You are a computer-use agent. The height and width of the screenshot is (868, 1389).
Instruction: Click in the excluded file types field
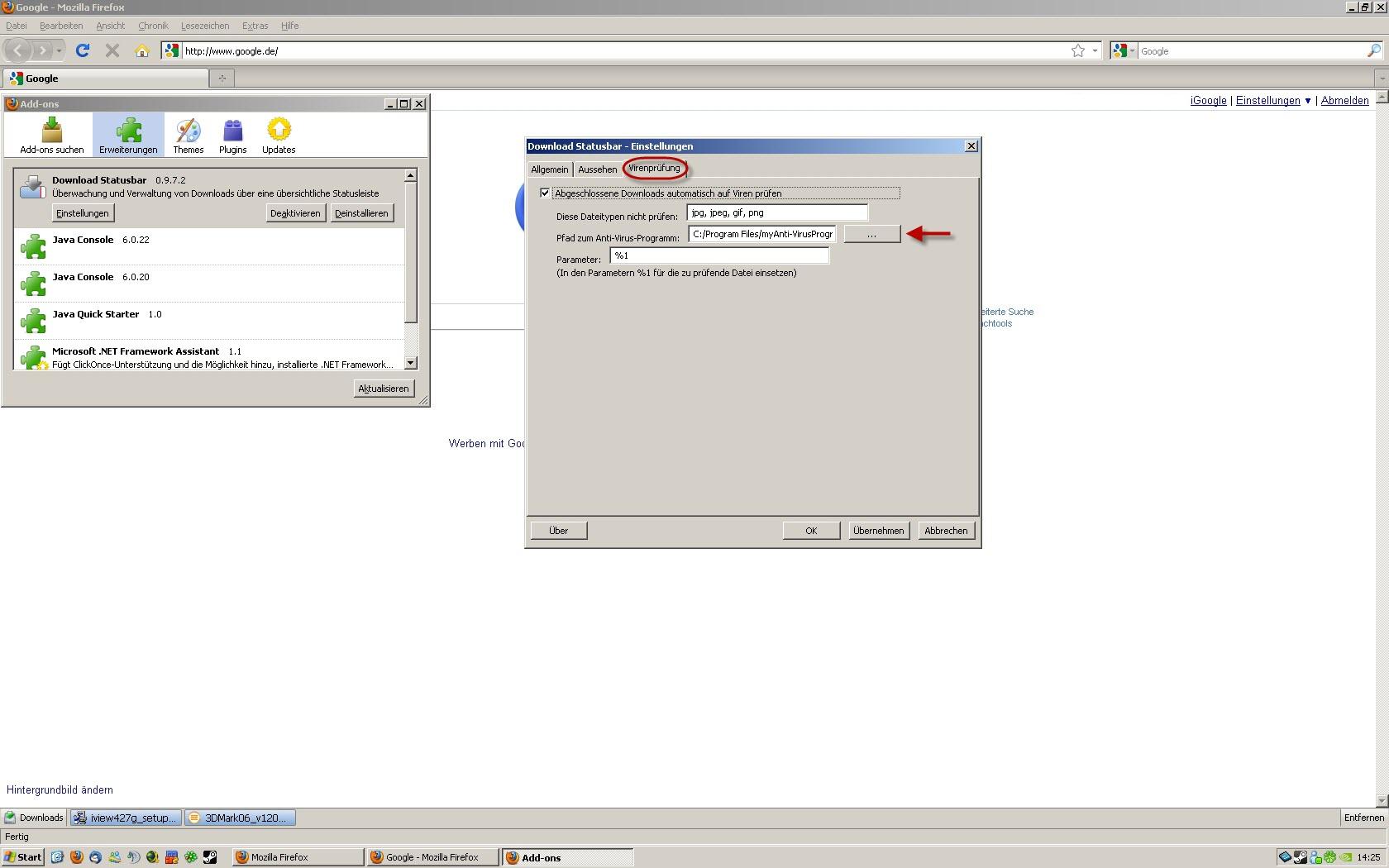(x=777, y=213)
